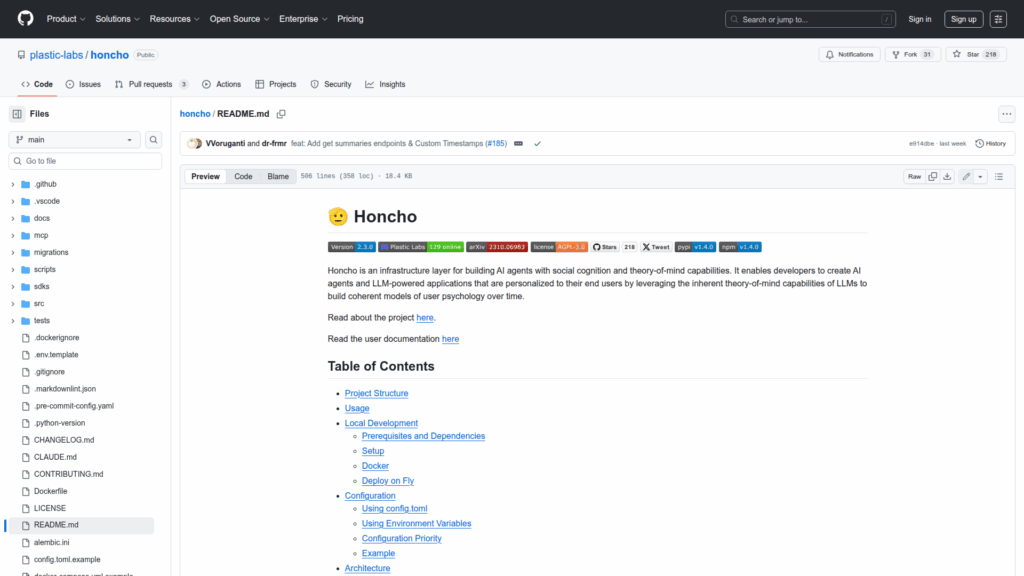Jump to Project Structure section
Viewport: 1024px width, 576px height.
pos(376,393)
